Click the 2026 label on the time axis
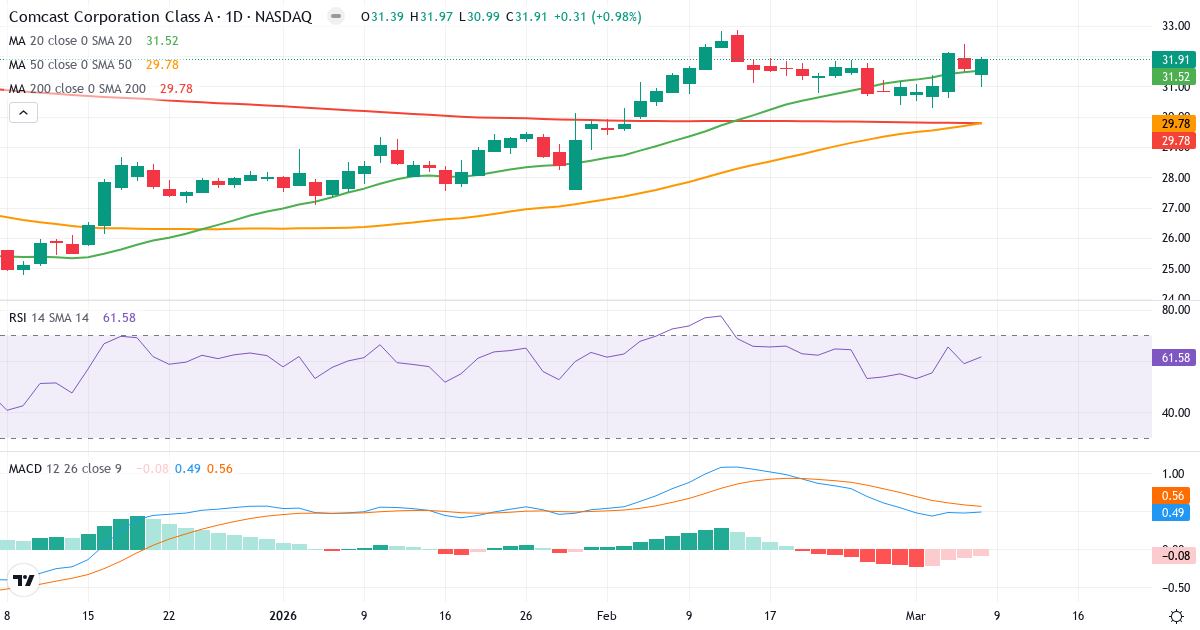 click(283, 617)
